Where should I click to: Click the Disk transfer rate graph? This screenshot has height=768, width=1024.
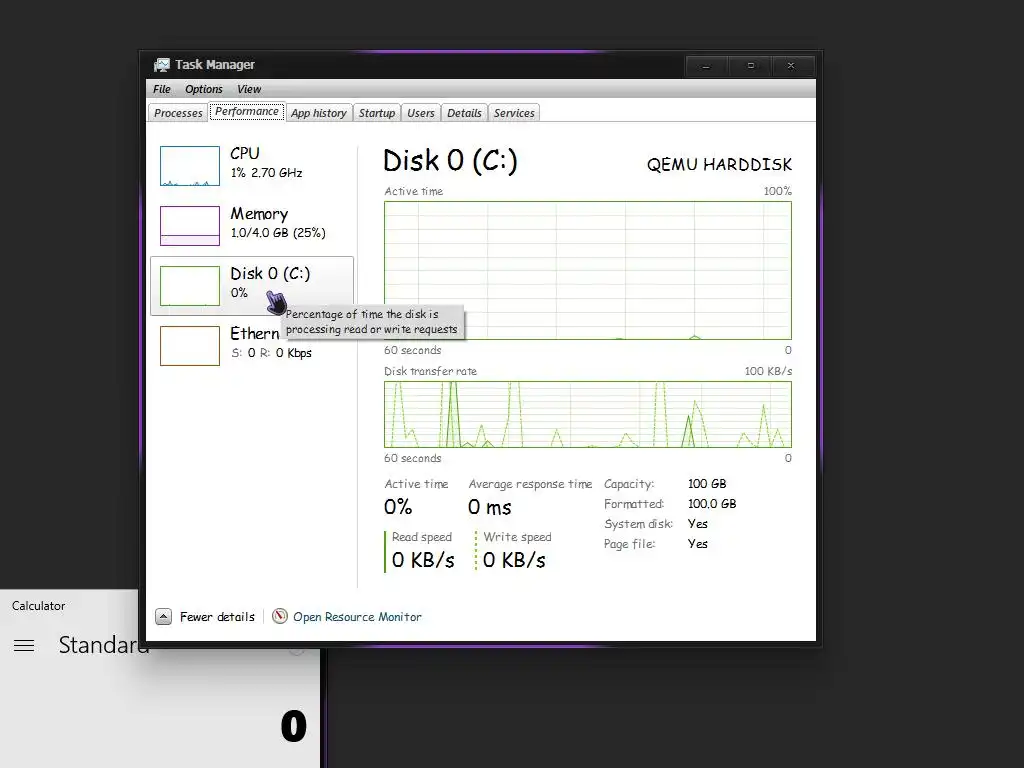[588, 414]
